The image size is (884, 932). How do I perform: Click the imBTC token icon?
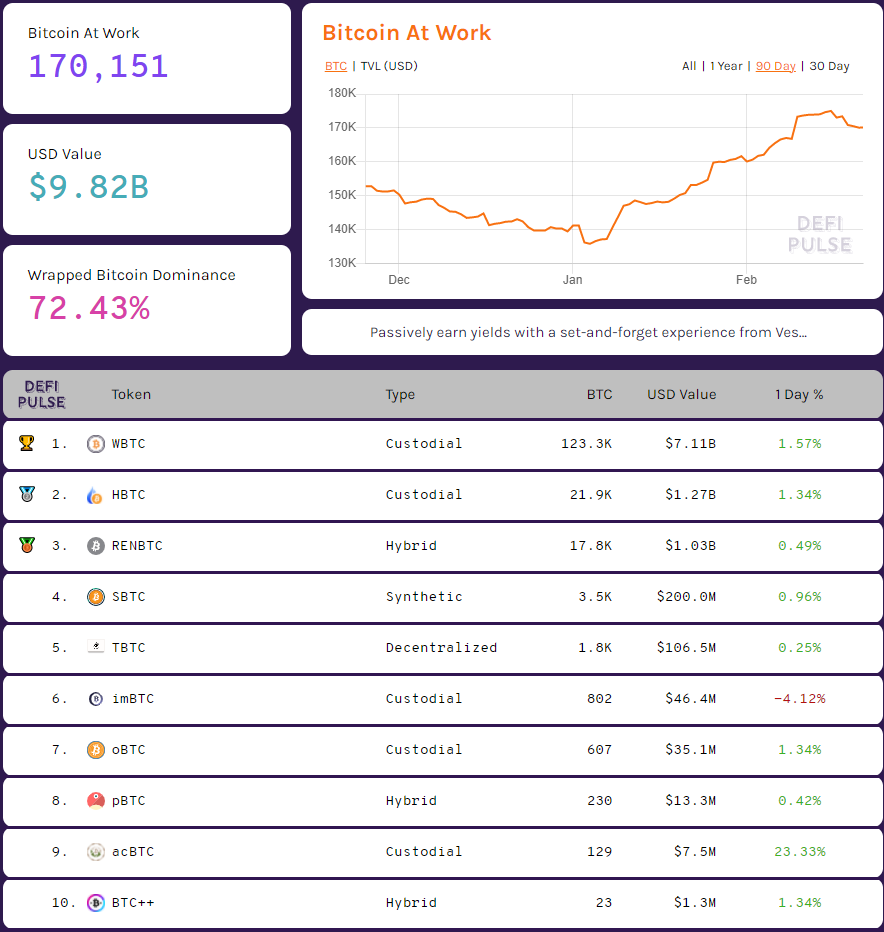95,699
